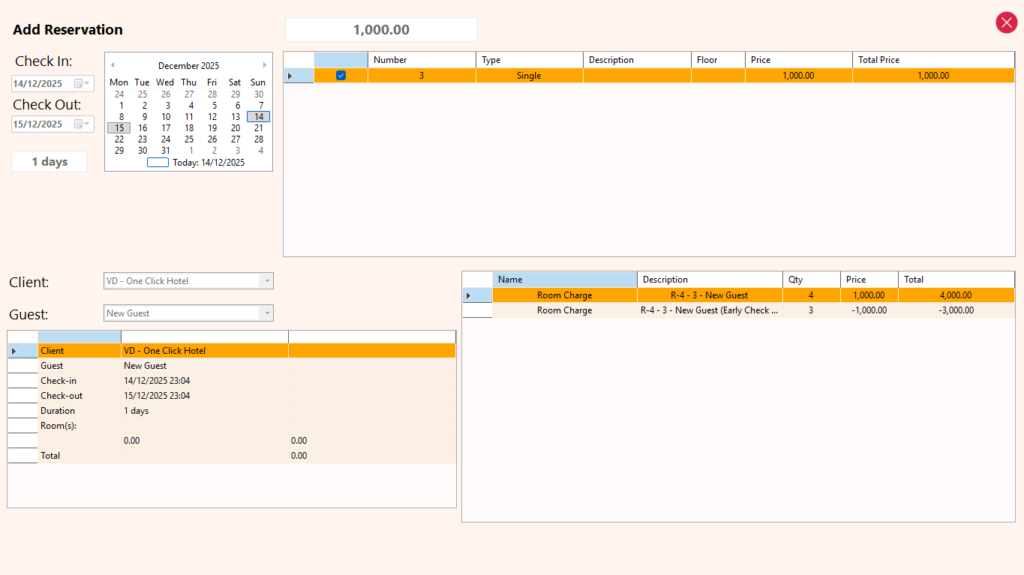Expand the Client dropdown
Screen dimensions: 1024x575
point(265,281)
